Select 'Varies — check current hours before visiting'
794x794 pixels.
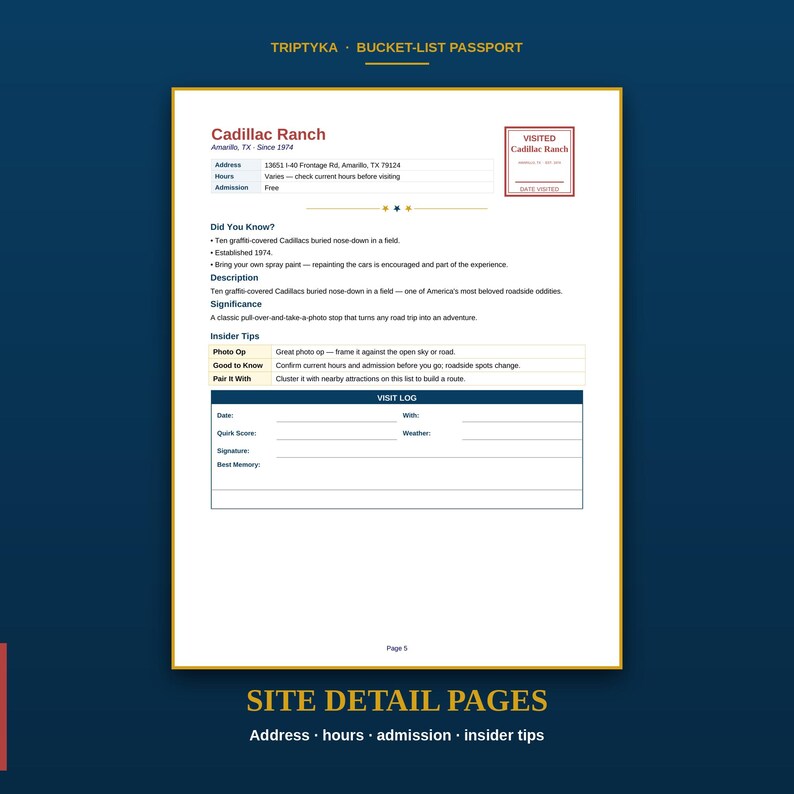332,176
